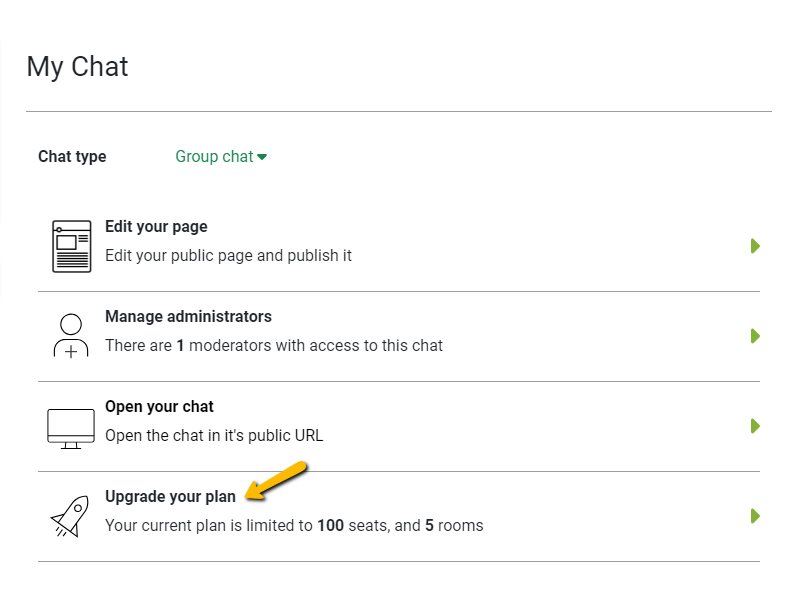Click "Edit your public page and publish it" text

click(228, 256)
